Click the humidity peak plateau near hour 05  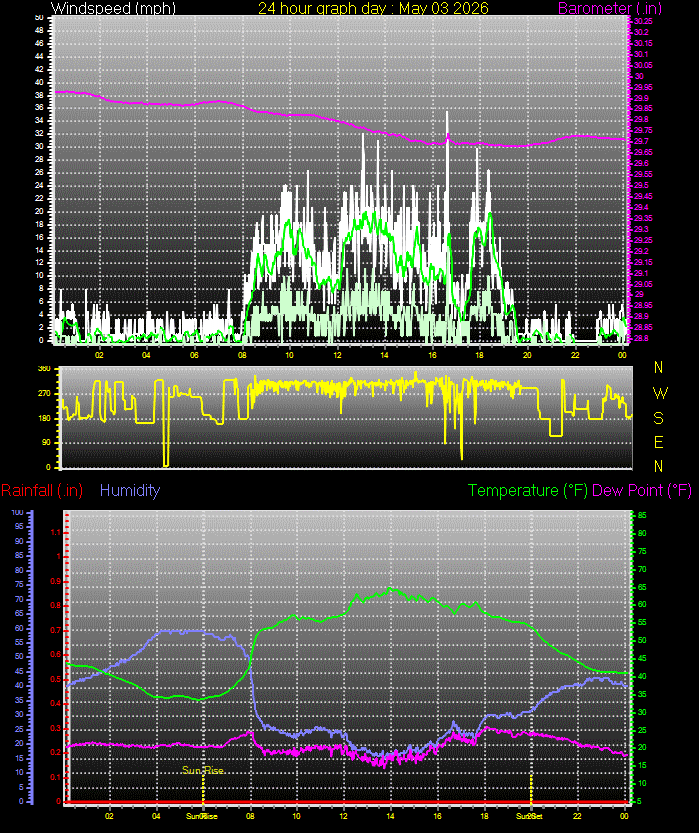181,631
